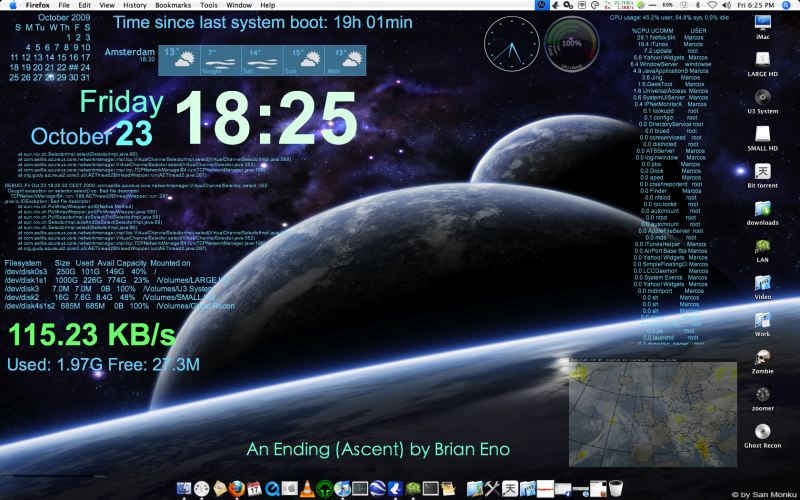Open QuickTime Player in the Dock

pyautogui.click(x=272, y=488)
